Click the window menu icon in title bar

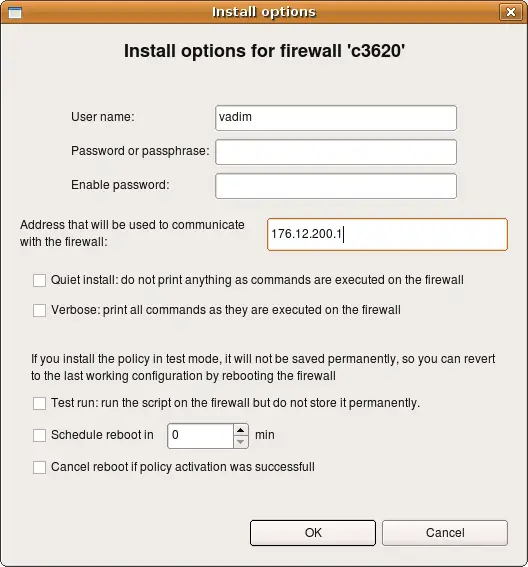click(15, 13)
